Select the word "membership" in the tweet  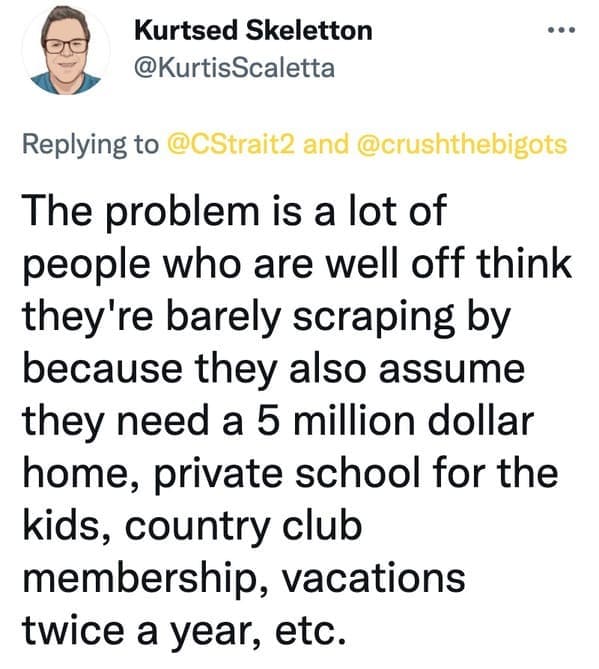[139, 580]
